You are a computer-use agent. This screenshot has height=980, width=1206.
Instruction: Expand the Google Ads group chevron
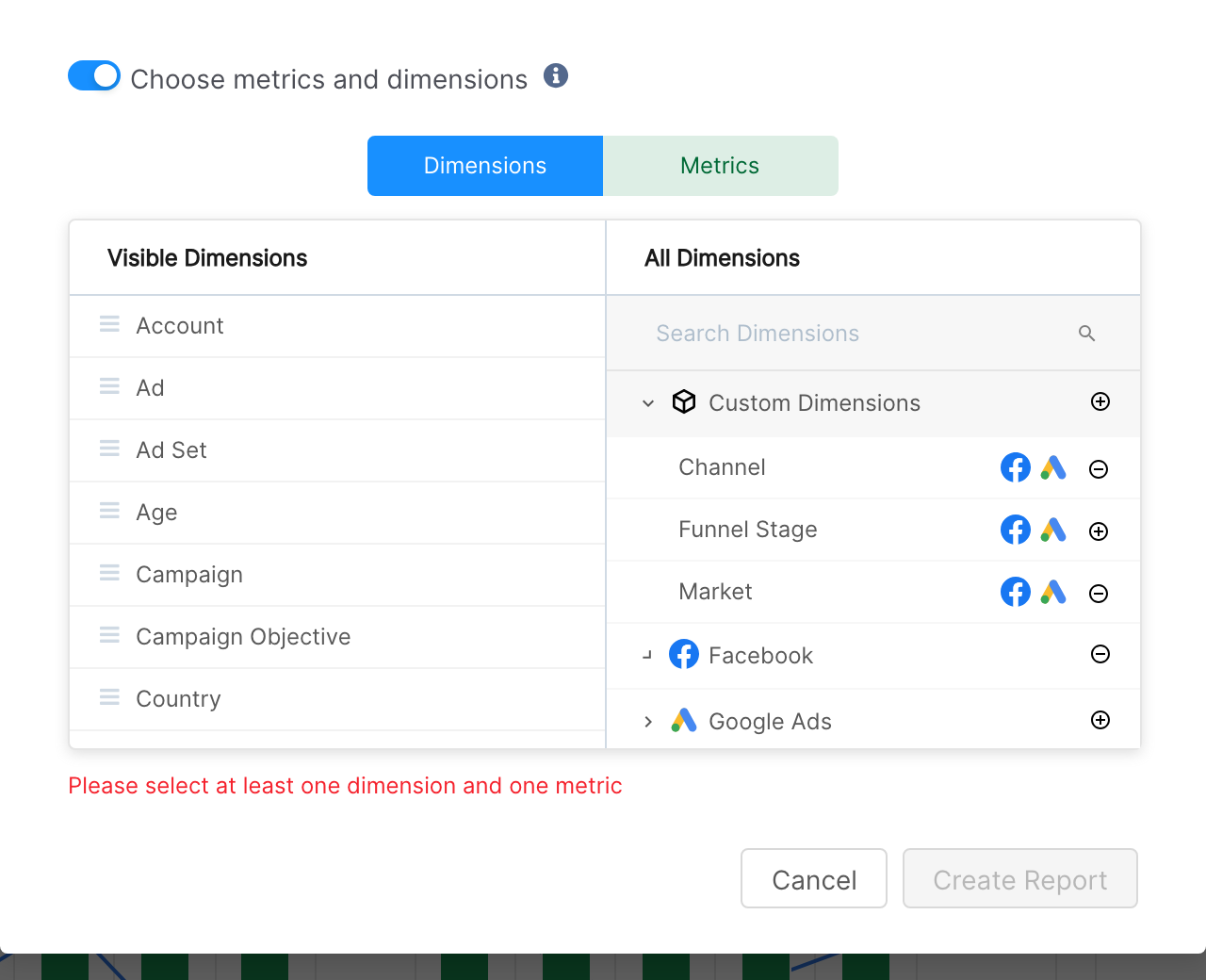coord(648,722)
